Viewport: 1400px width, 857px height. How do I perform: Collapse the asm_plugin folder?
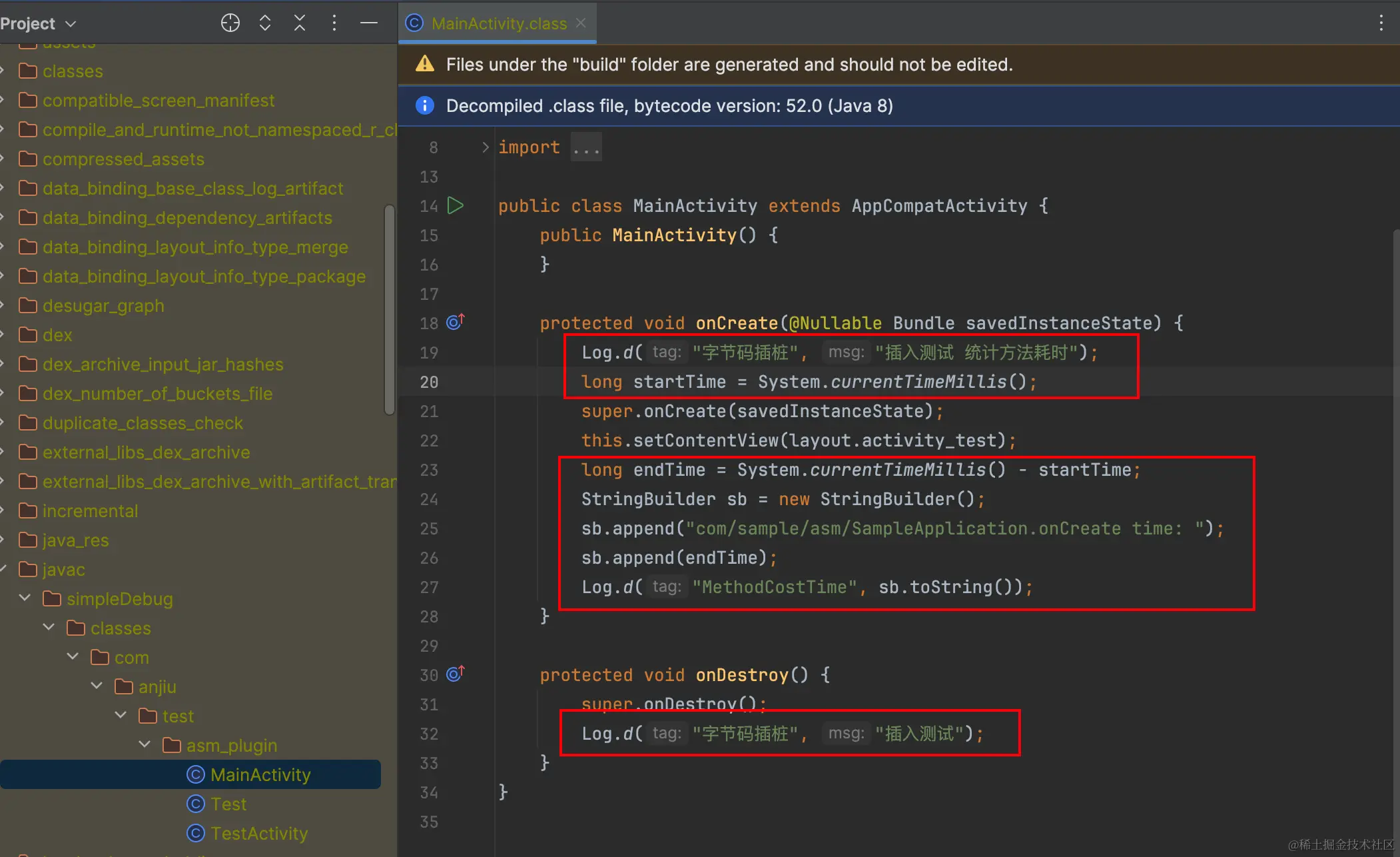coord(145,744)
